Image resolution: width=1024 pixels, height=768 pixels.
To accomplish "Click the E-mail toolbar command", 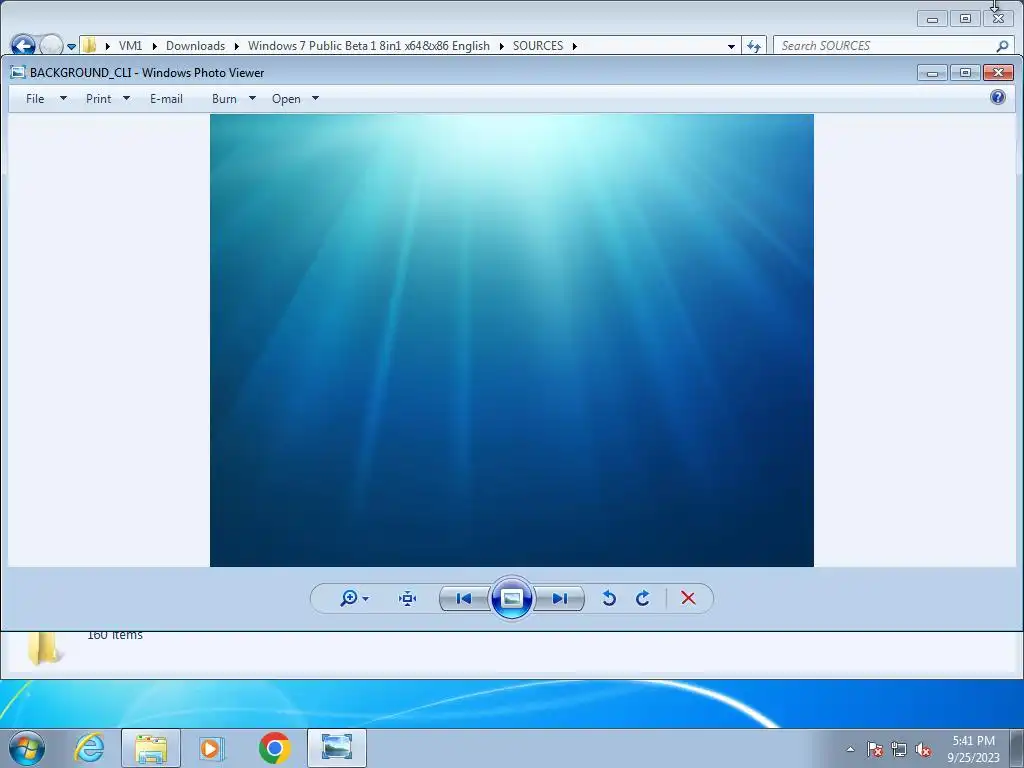I will click(x=167, y=99).
